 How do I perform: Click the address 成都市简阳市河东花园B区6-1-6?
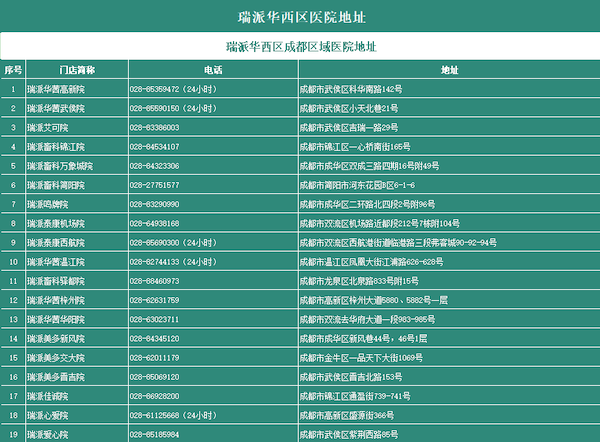(357, 185)
